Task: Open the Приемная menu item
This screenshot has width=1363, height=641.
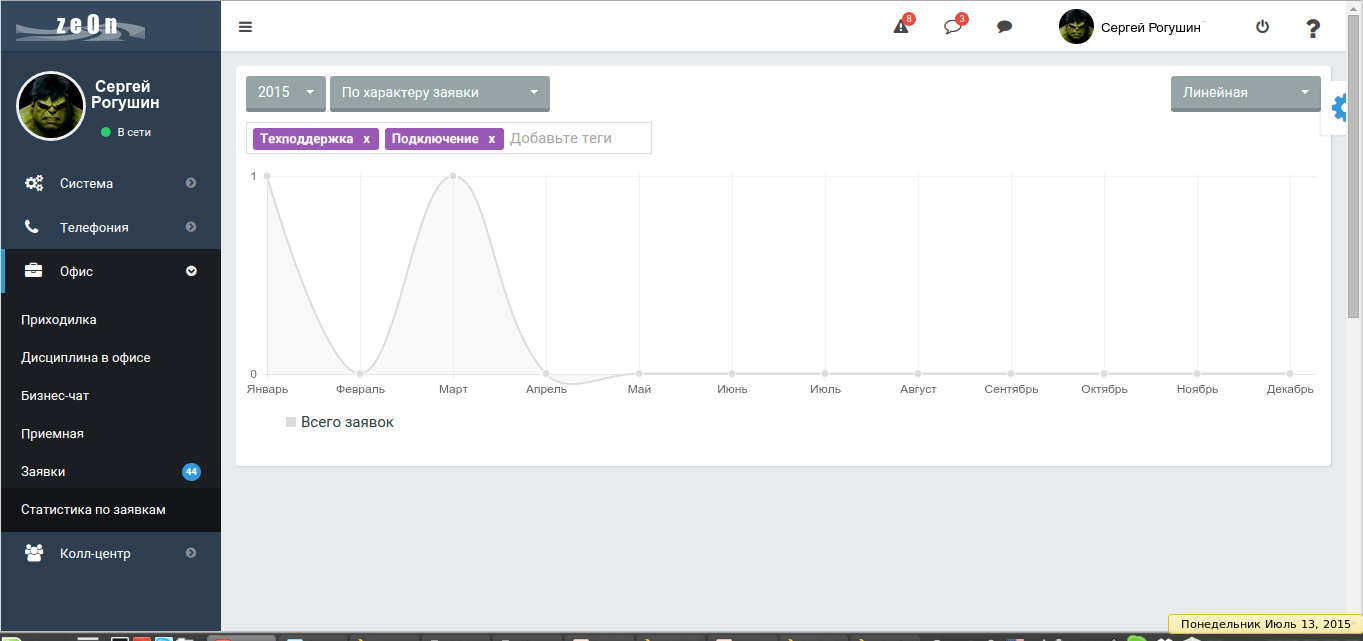Action: click(110, 434)
